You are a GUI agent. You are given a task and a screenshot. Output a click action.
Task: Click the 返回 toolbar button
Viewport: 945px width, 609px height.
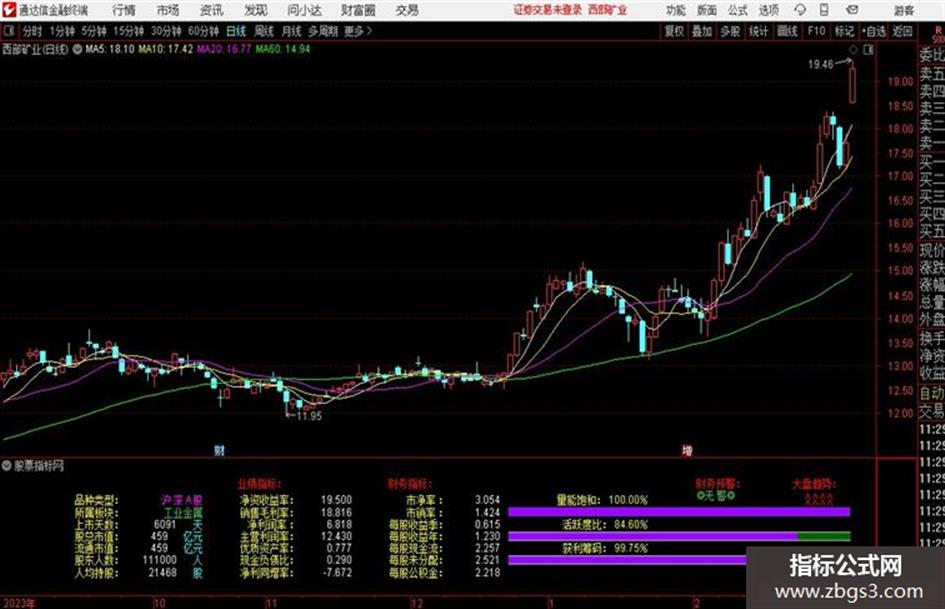[x=902, y=31]
